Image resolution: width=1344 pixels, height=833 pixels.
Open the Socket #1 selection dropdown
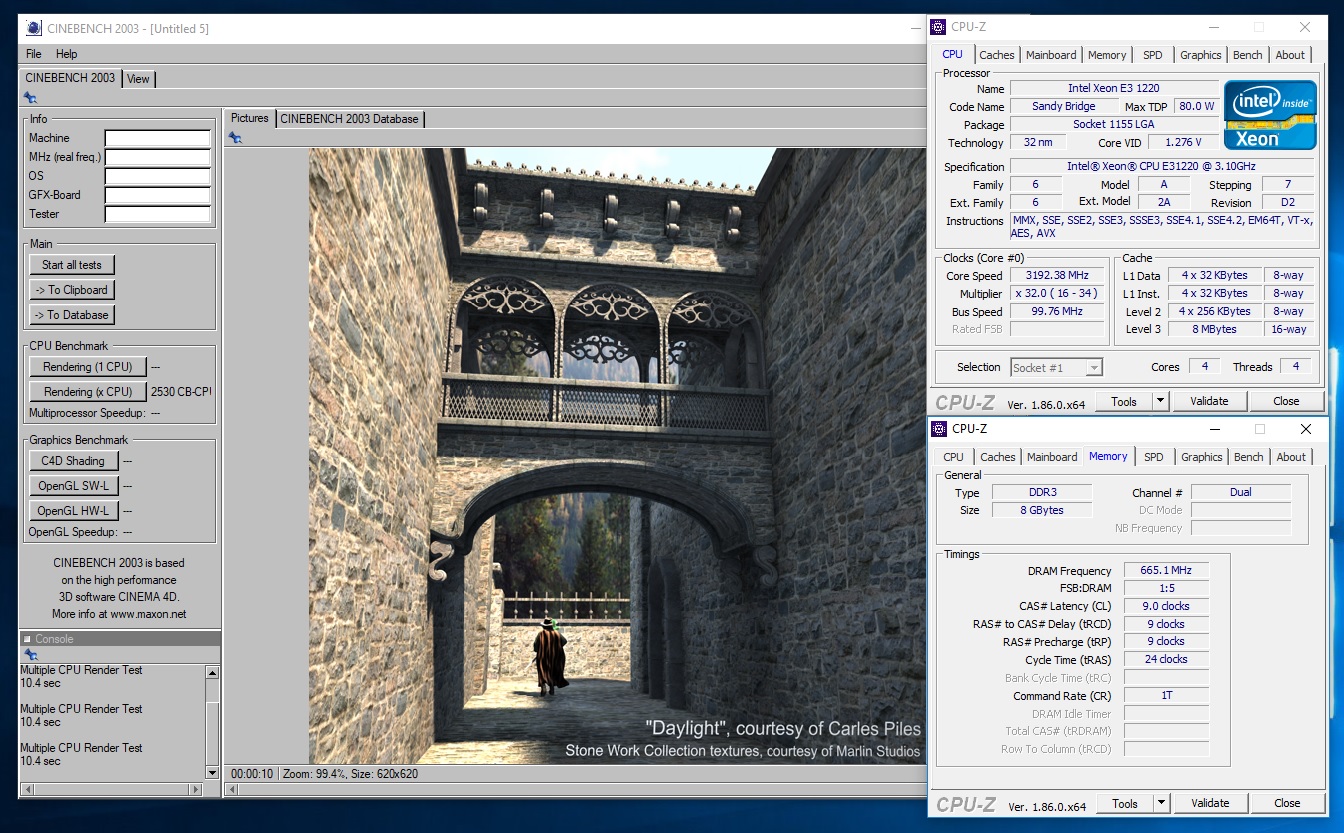coord(1056,368)
